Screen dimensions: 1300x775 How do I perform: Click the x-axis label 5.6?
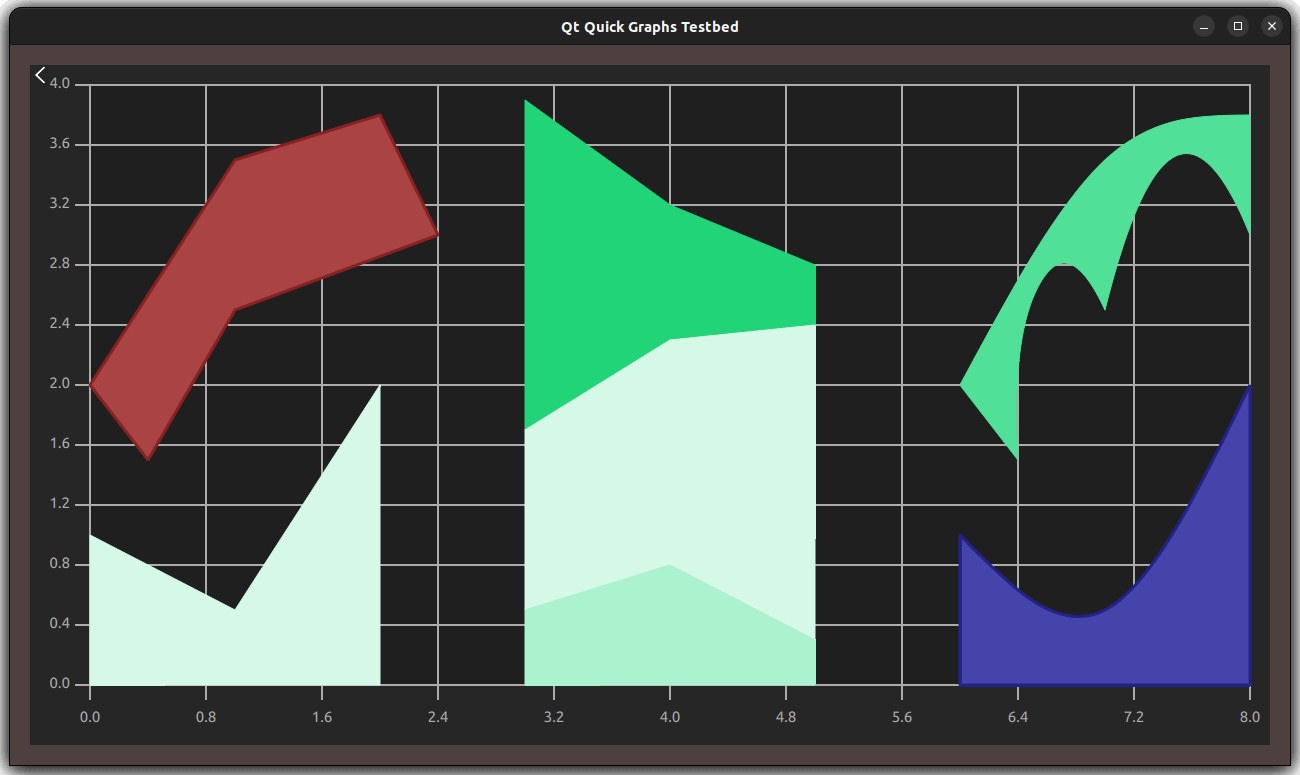point(902,717)
